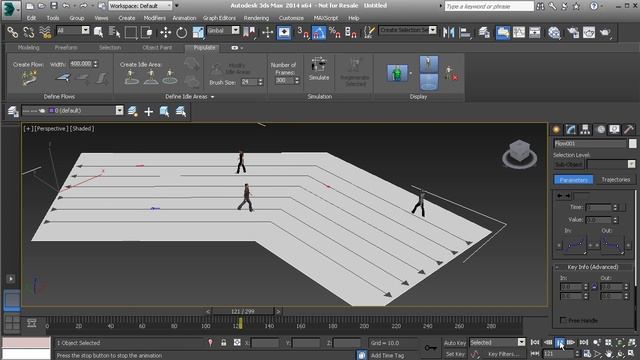The height and width of the screenshot is (360, 640).
Task: Click the Trajectories button
Action: click(616, 180)
